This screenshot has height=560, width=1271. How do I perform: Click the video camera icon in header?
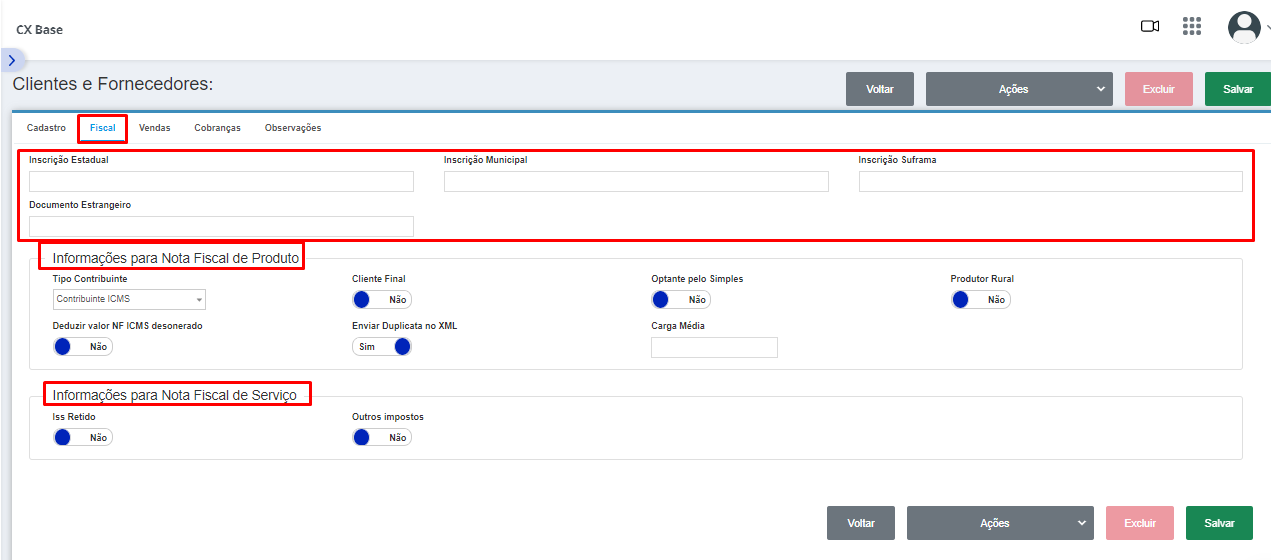[1150, 27]
